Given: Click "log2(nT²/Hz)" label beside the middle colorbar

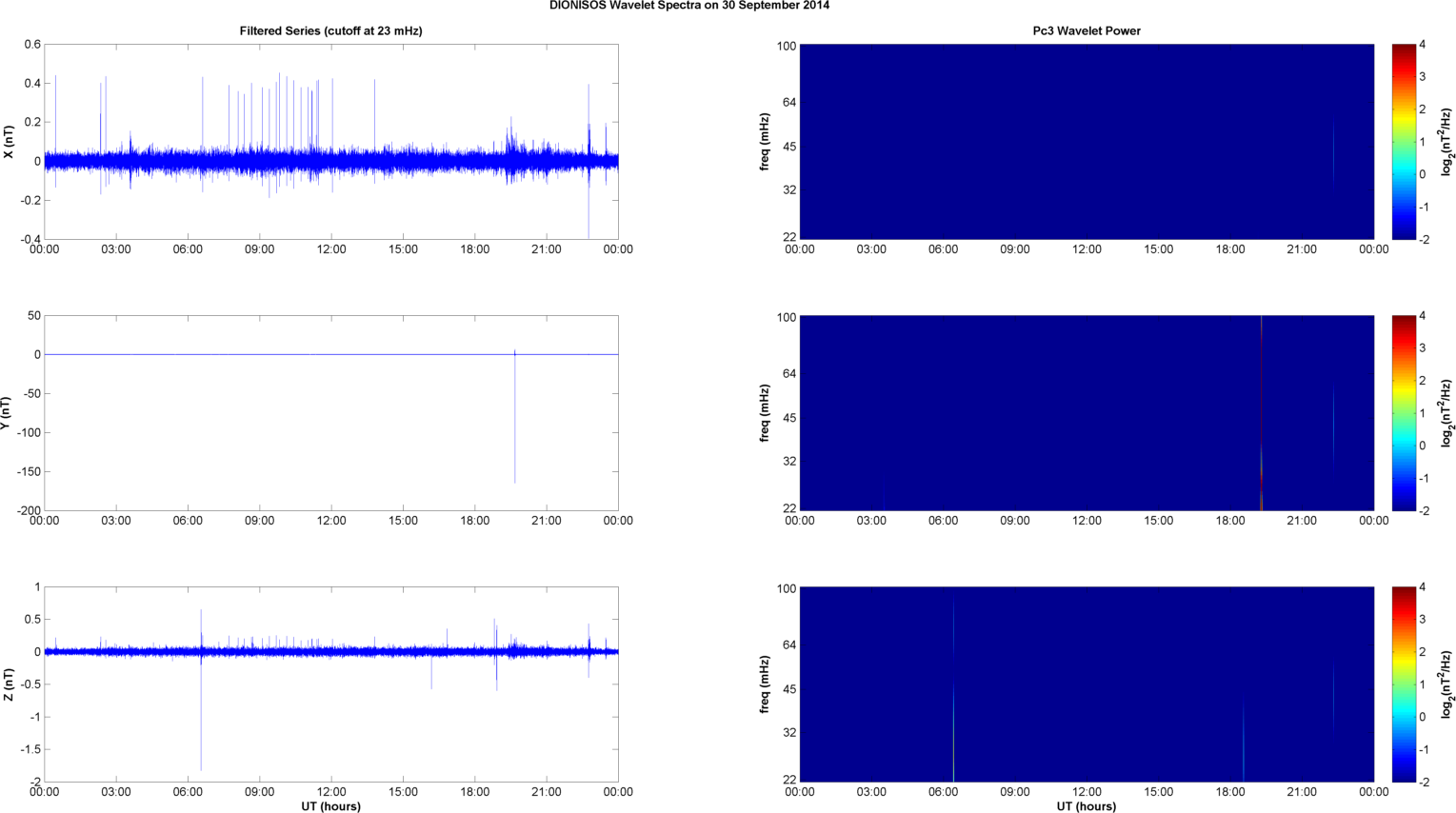Looking at the screenshot, I should coord(1447,413).
